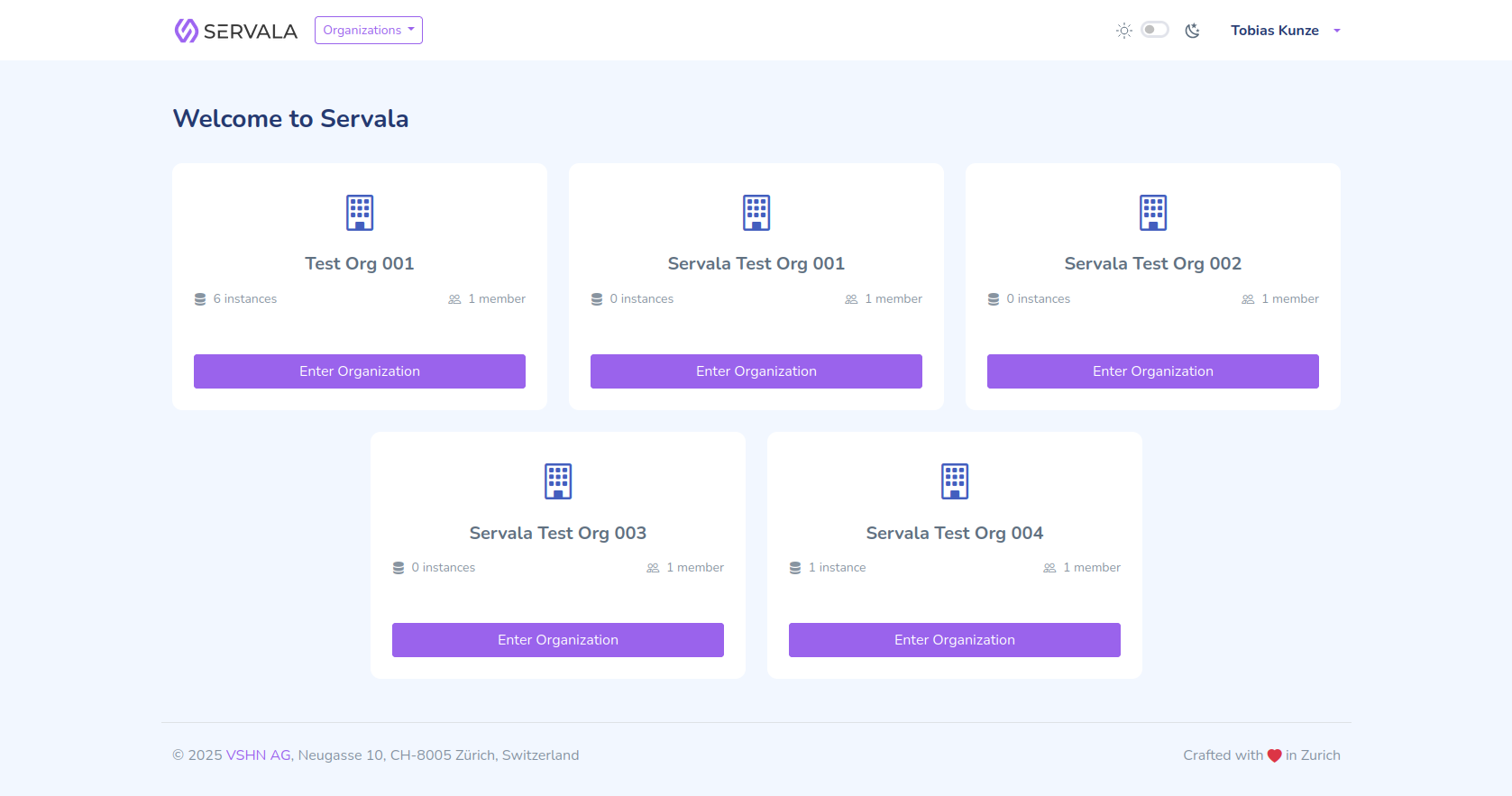Enter organization Servala Test Org 001

[x=756, y=371]
